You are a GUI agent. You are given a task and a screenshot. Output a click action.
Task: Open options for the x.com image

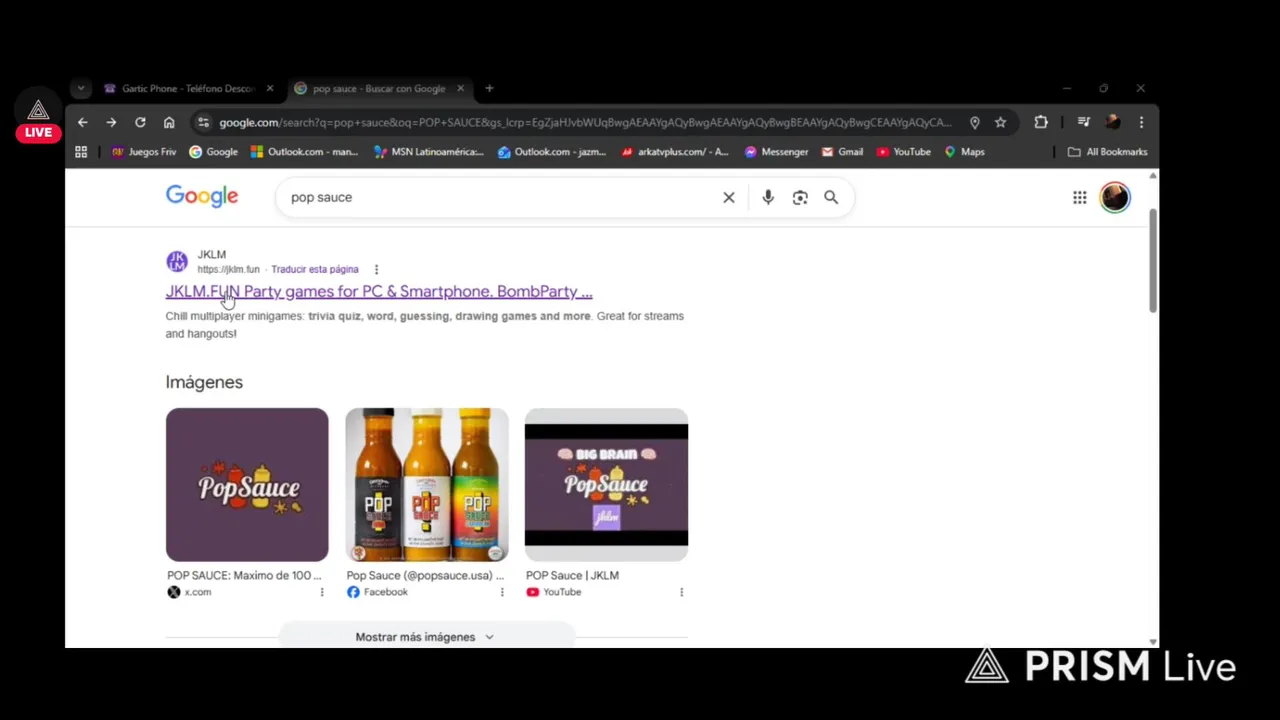click(x=322, y=592)
